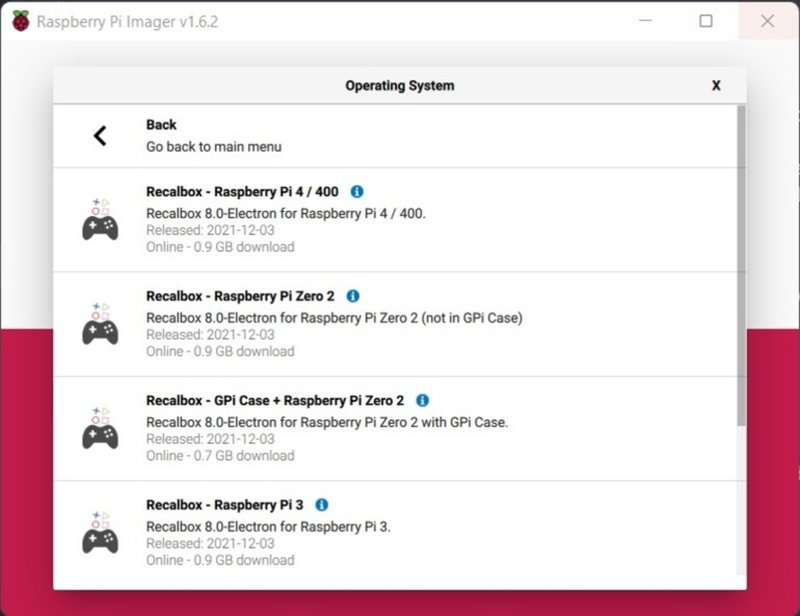Click the gamepad icon for Raspberry Pi Zero 2
800x616 pixels.
pyautogui.click(x=100, y=324)
